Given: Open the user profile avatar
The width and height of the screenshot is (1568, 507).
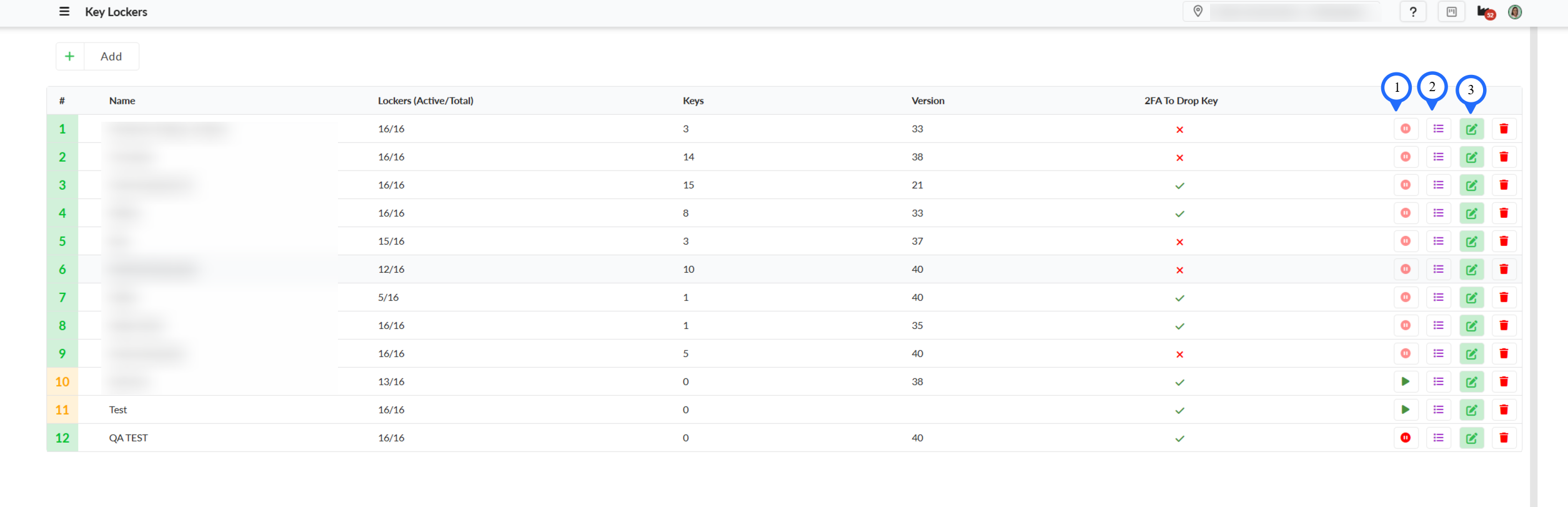Looking at the screenshot, I should pos(1515,12).
